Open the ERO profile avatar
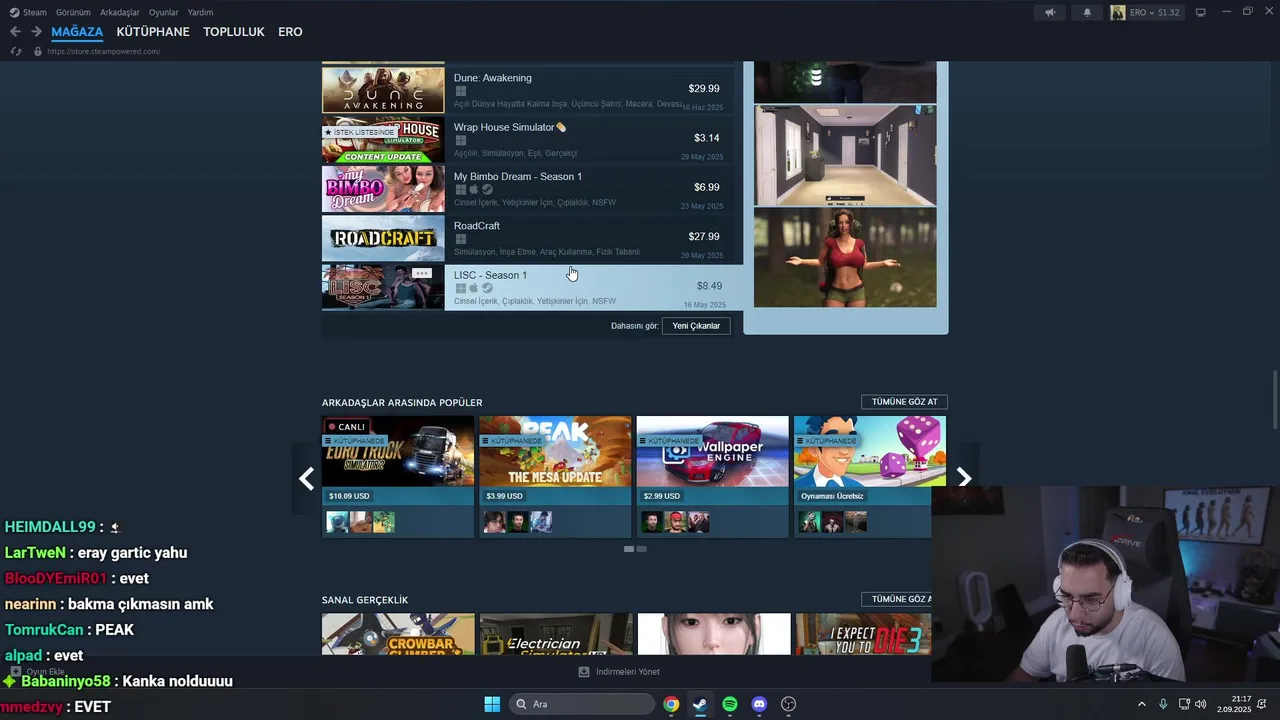This screenshot has width=1280, height=720. click(x=1118, y=12)
